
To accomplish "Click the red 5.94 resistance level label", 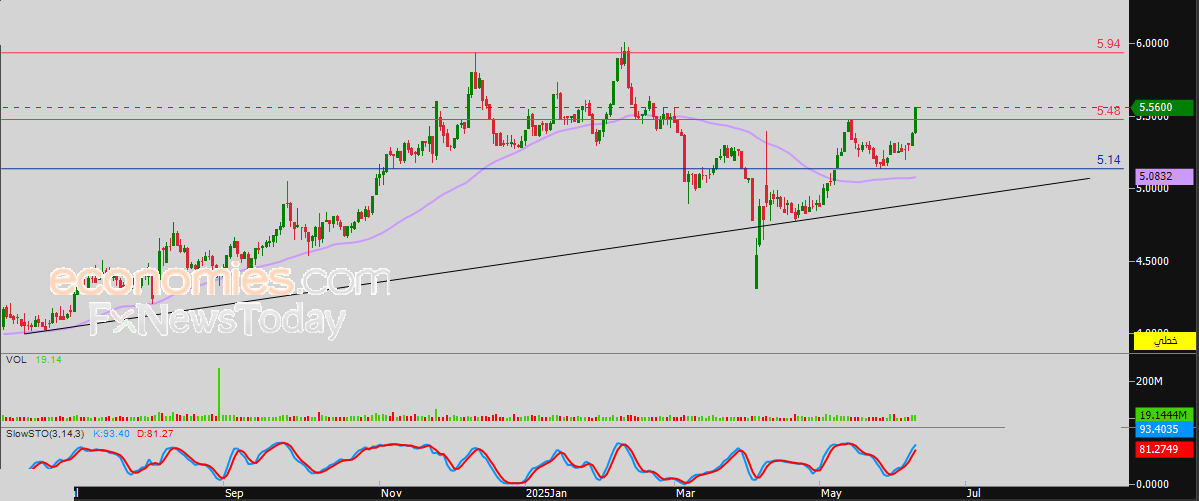I will [x=1108, y=44].
